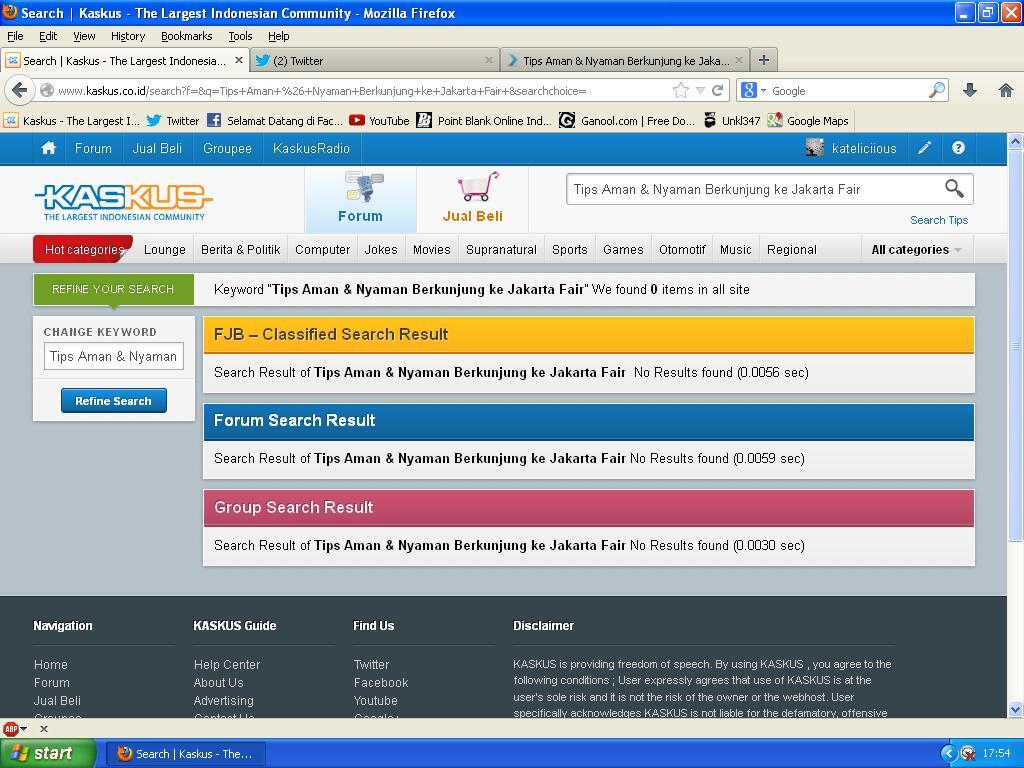1024x768 pixels.
Task: Open the Facebook bookmark
Action: tap(275, 121)
